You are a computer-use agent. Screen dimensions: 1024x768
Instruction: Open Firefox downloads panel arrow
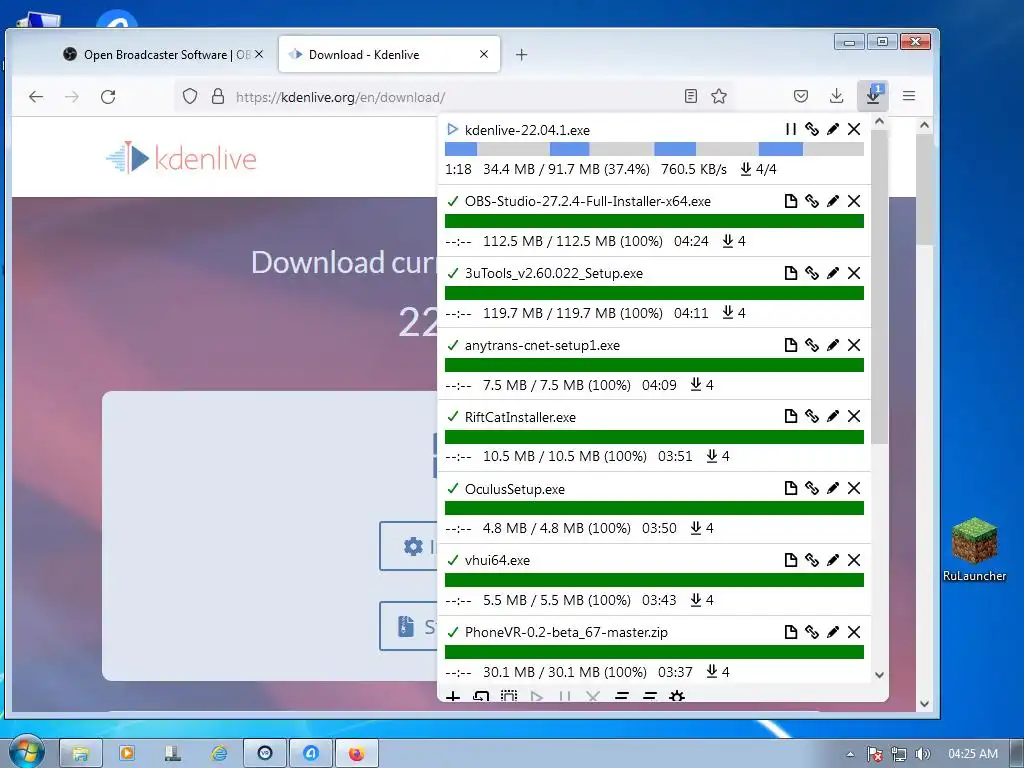836,97
